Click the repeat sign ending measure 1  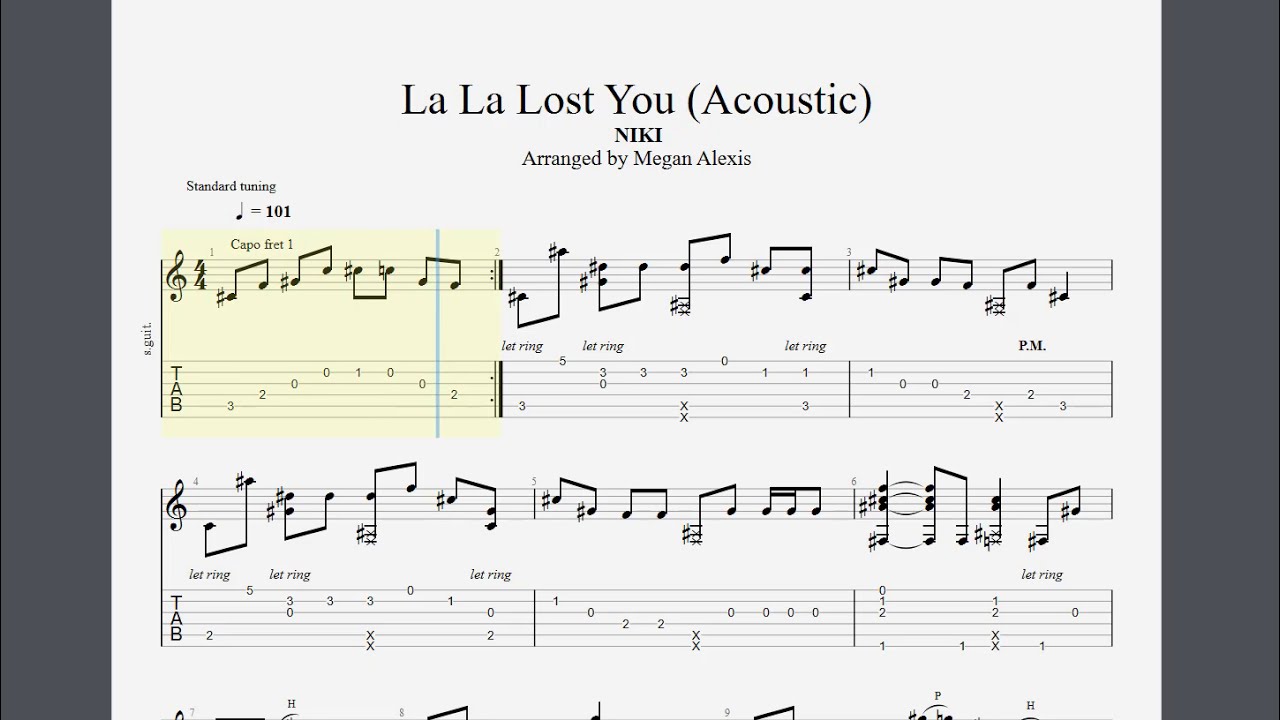point(495,275)
